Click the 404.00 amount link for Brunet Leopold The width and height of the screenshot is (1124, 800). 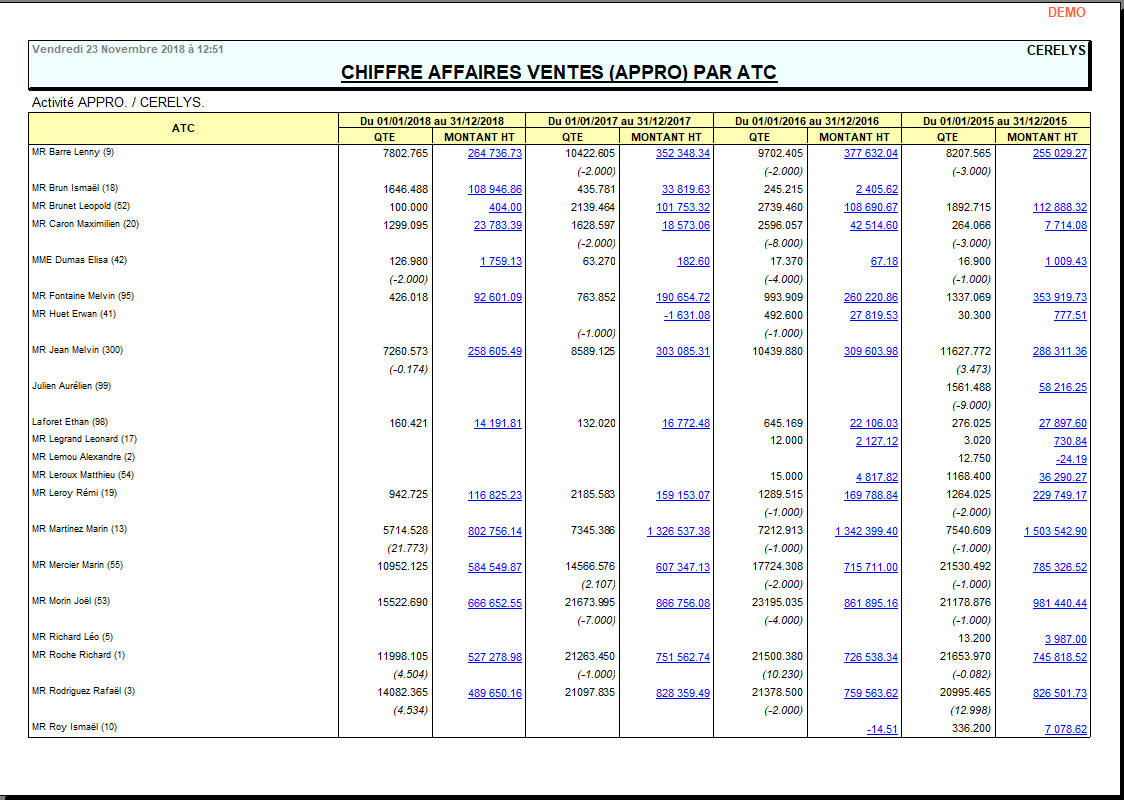505,207
